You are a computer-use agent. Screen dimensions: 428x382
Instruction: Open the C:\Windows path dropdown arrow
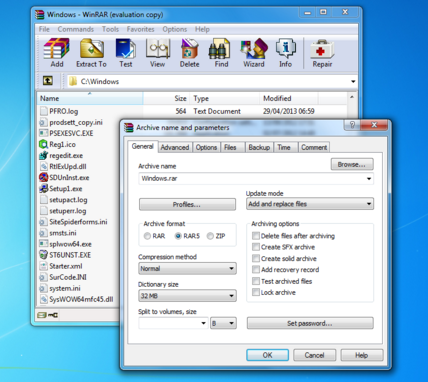[353, 81]
